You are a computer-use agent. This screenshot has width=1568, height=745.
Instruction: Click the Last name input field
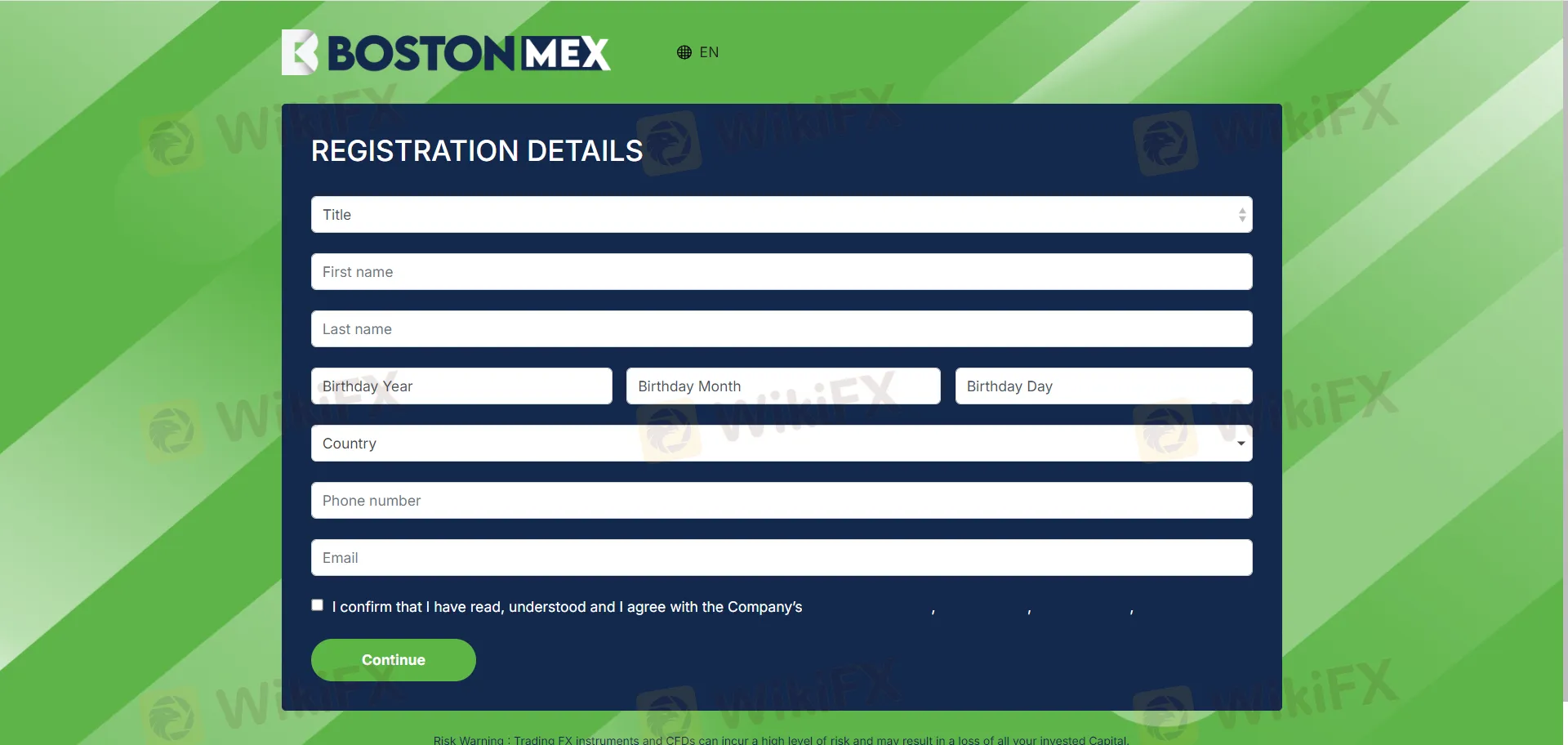click(781, 328)
